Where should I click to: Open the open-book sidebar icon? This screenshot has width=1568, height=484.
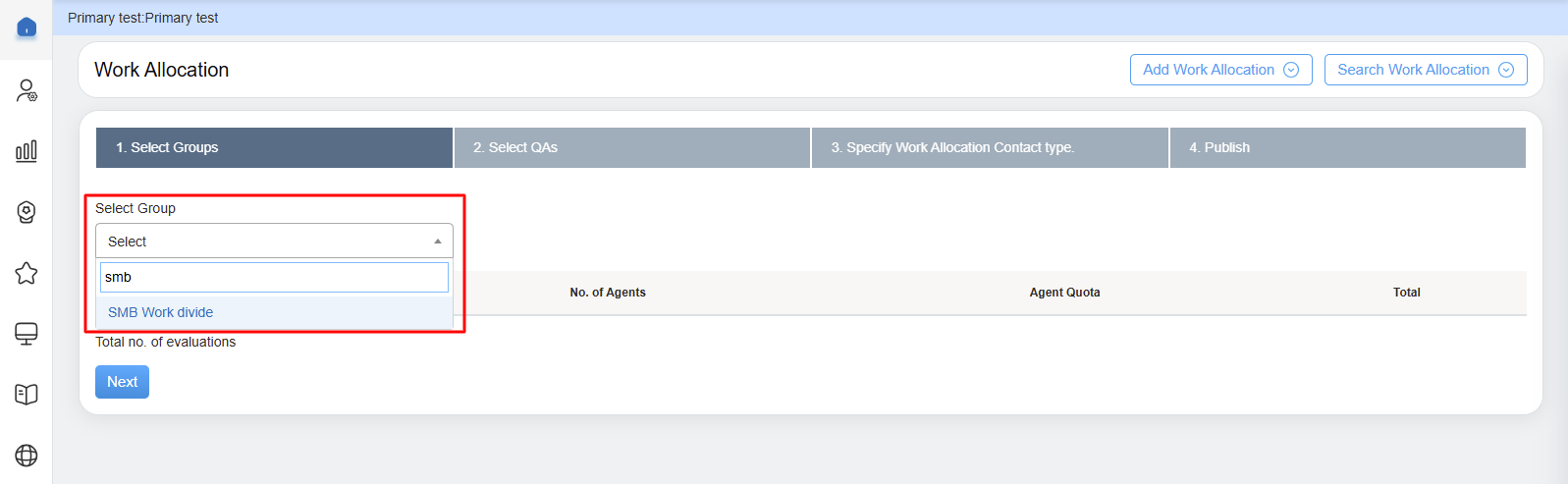click(x=27, y=395)
